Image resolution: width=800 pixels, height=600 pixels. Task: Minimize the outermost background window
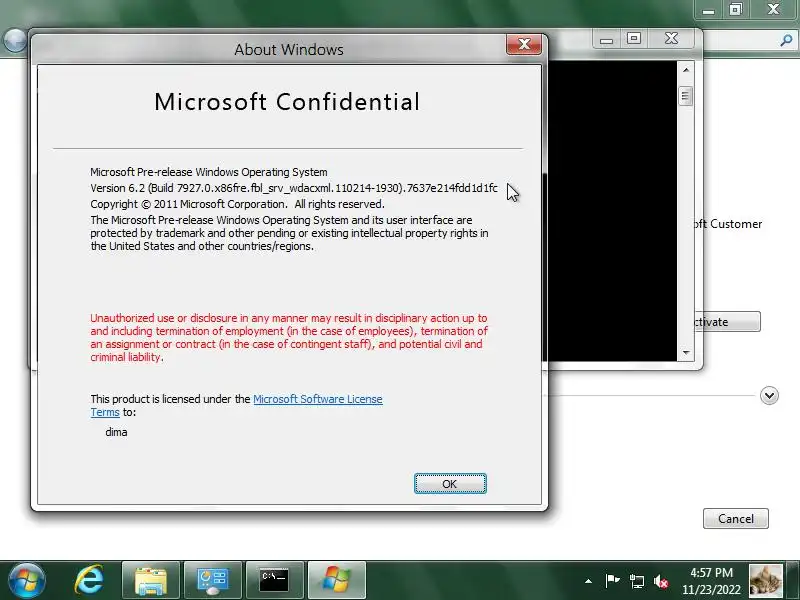708,9
